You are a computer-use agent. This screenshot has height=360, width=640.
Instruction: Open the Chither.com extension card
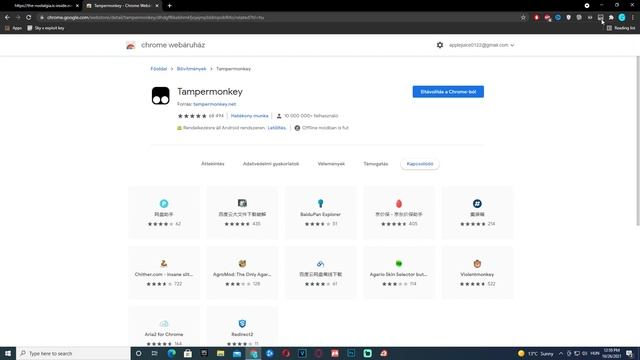164,272
